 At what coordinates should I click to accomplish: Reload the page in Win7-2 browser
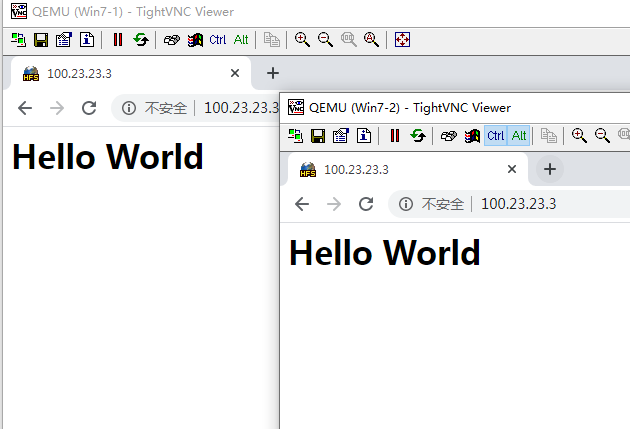click(x=366, y=204)
